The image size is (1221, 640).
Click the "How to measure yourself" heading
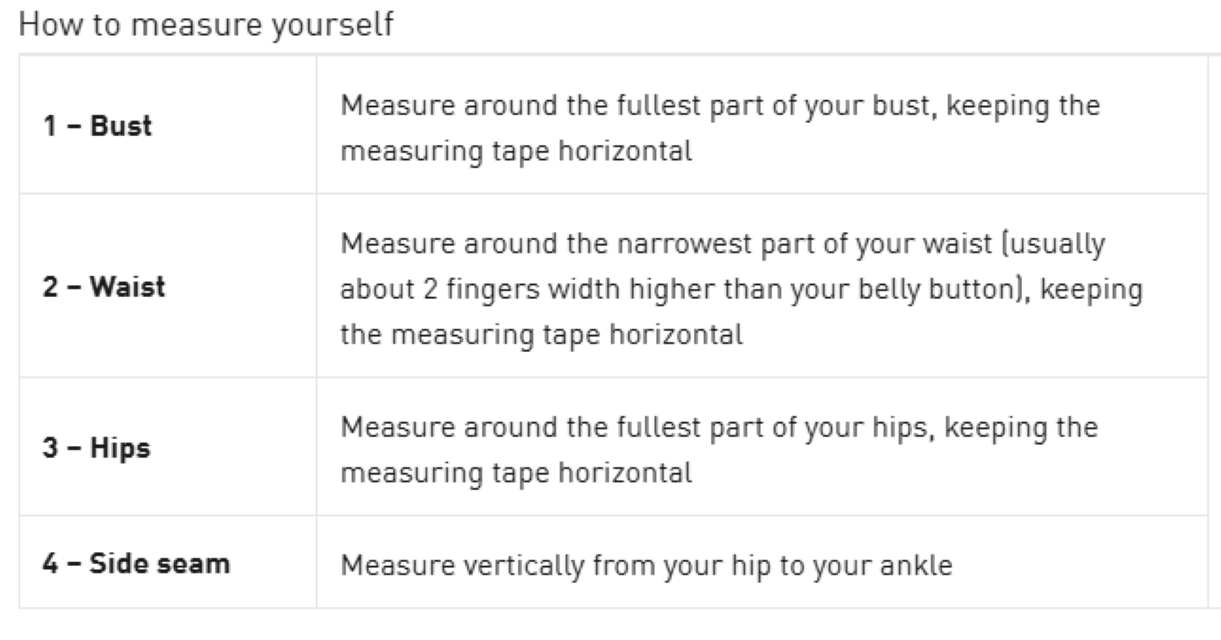tap(207, 23)
